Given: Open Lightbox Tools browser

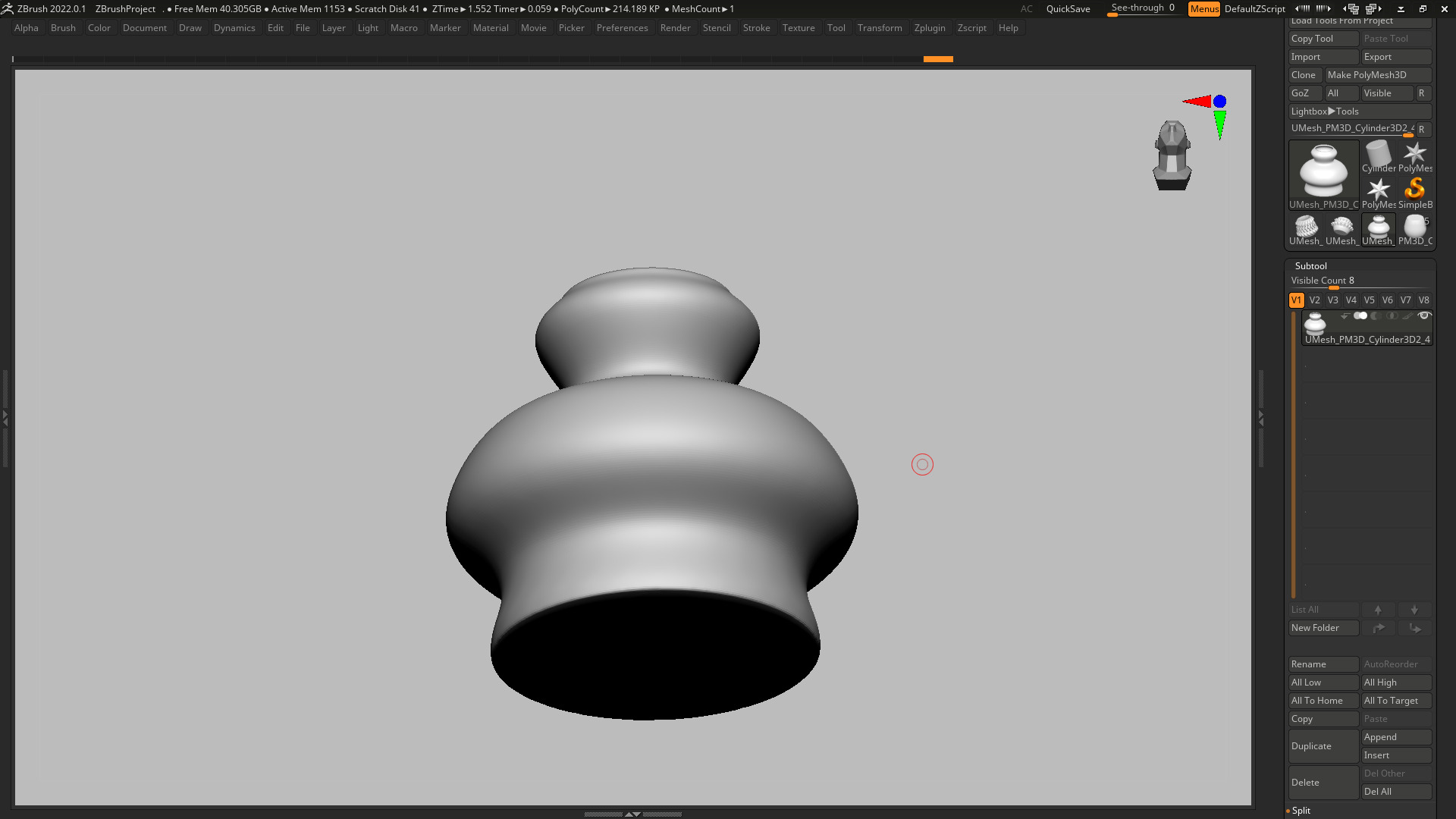Looking at the screenshot, I should click(1360, 111).
